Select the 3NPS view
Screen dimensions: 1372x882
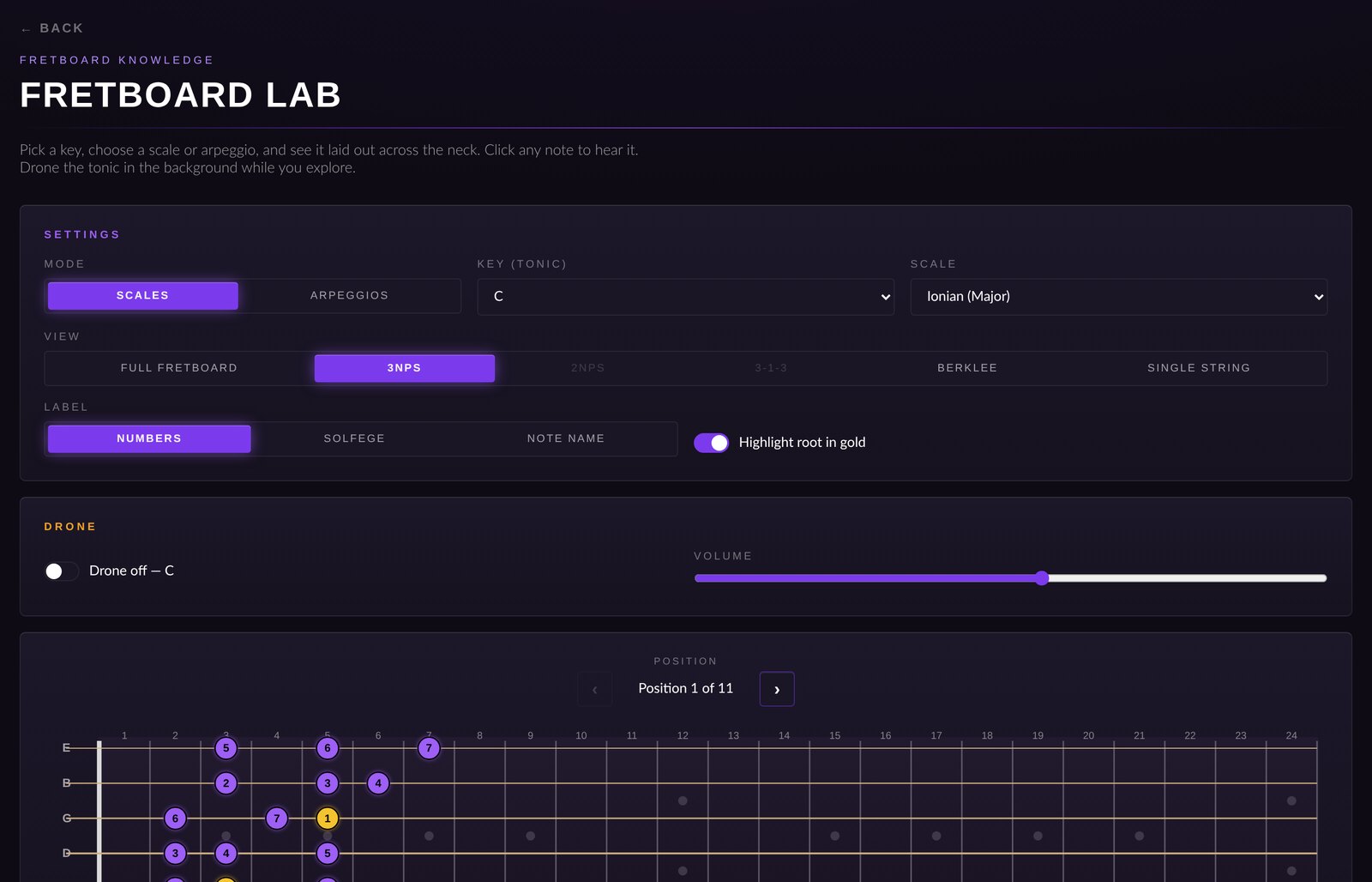point(405,368)
